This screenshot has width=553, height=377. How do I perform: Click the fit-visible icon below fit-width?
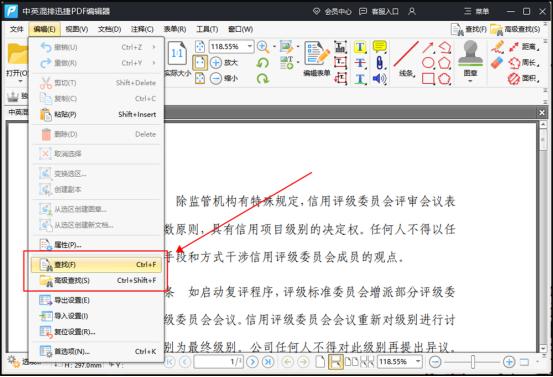[200, 78]
